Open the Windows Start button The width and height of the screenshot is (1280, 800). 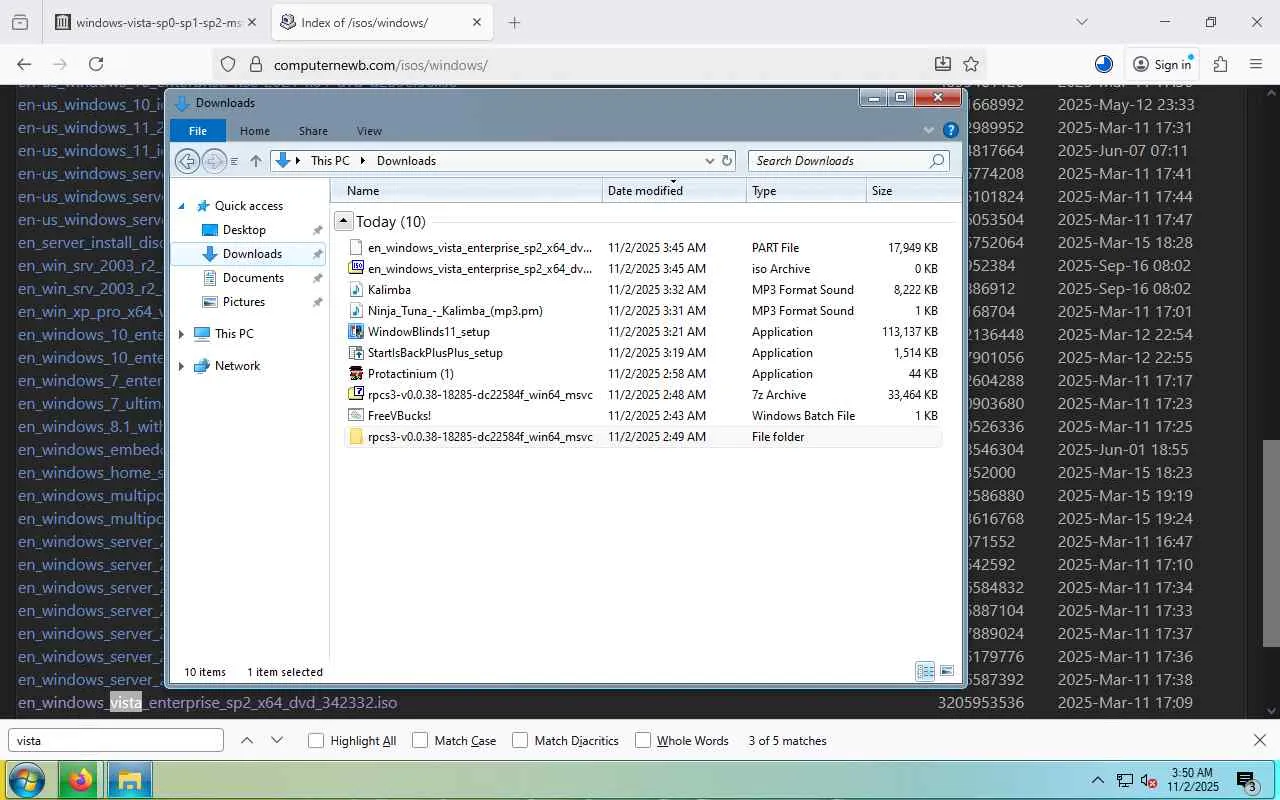[x=26, y=780]
